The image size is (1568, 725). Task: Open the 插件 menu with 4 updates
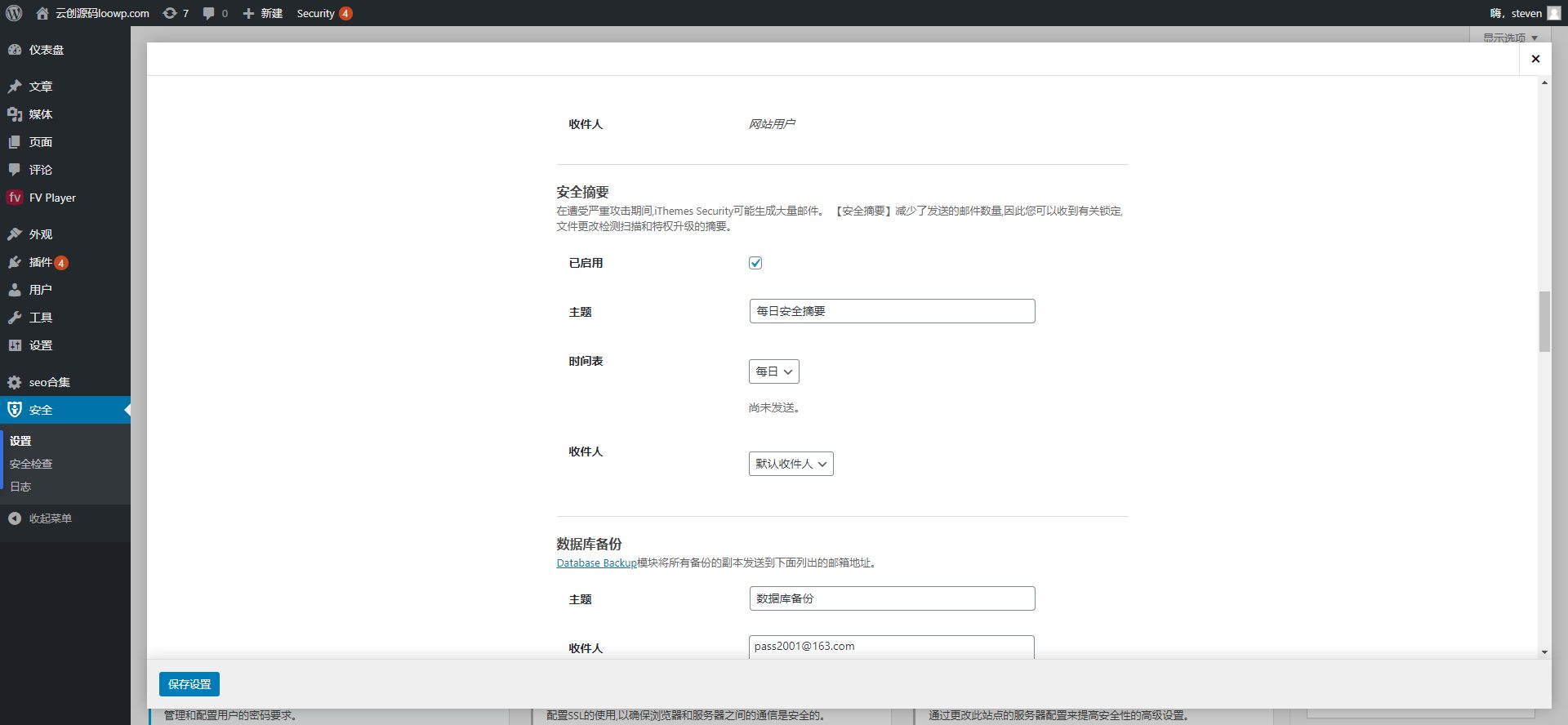coord(65,262)
